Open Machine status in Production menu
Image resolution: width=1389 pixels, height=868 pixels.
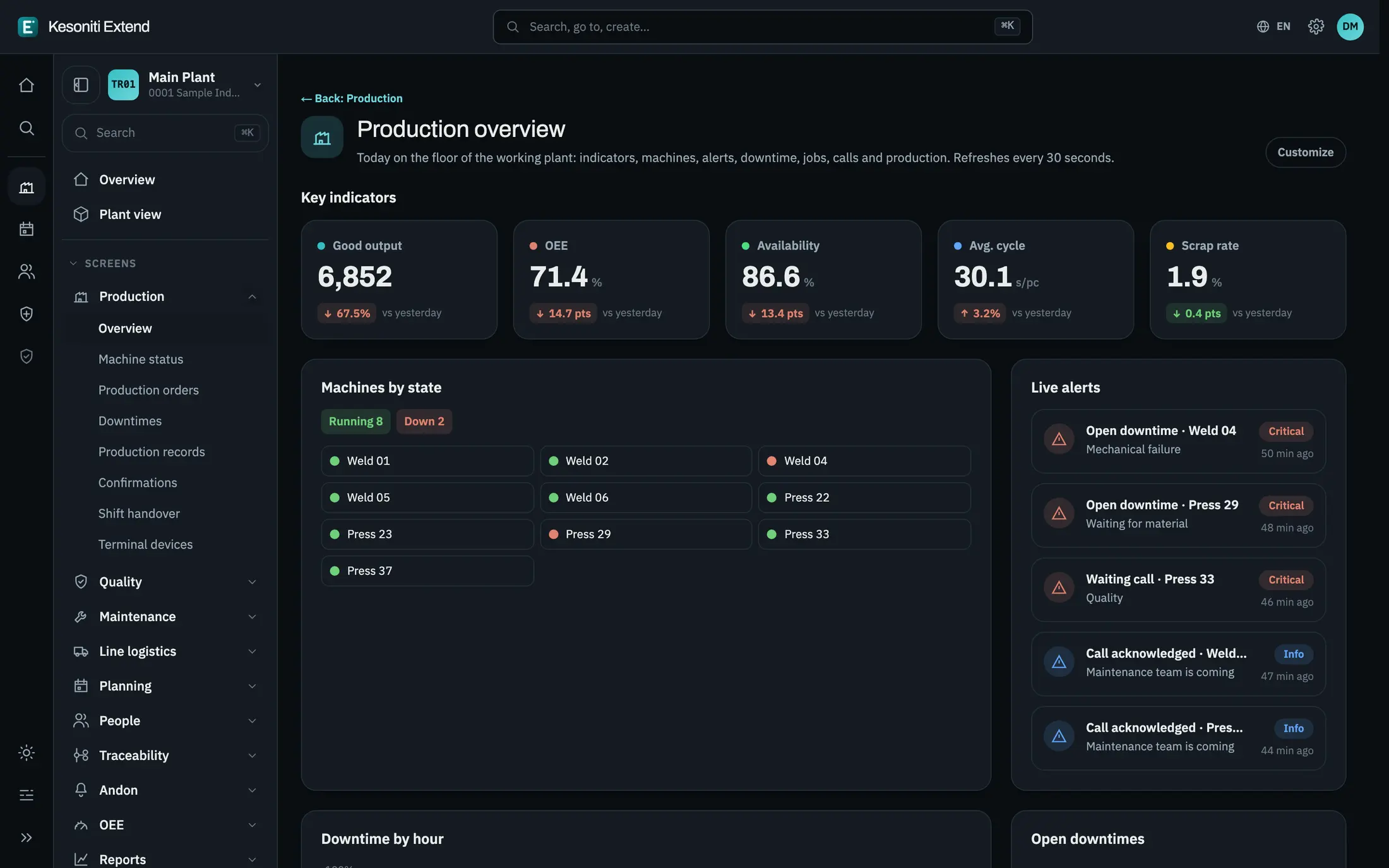(x=141, y=359)
